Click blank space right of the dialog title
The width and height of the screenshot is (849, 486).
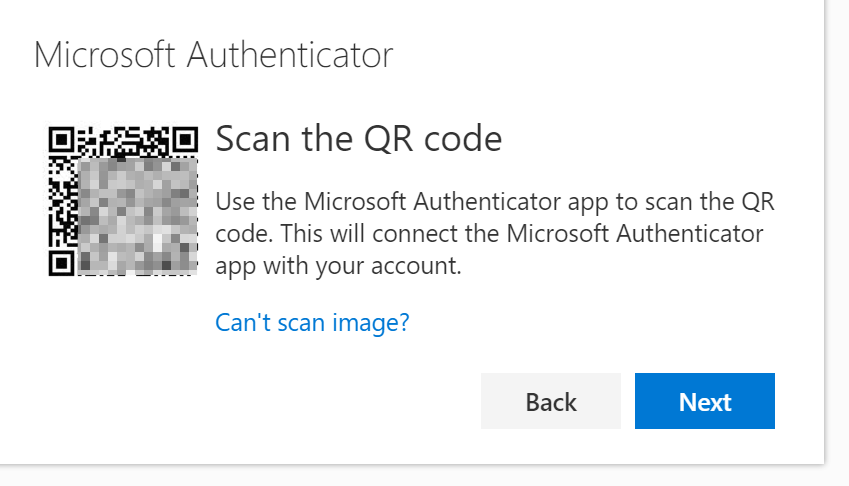tap(600, 55)
